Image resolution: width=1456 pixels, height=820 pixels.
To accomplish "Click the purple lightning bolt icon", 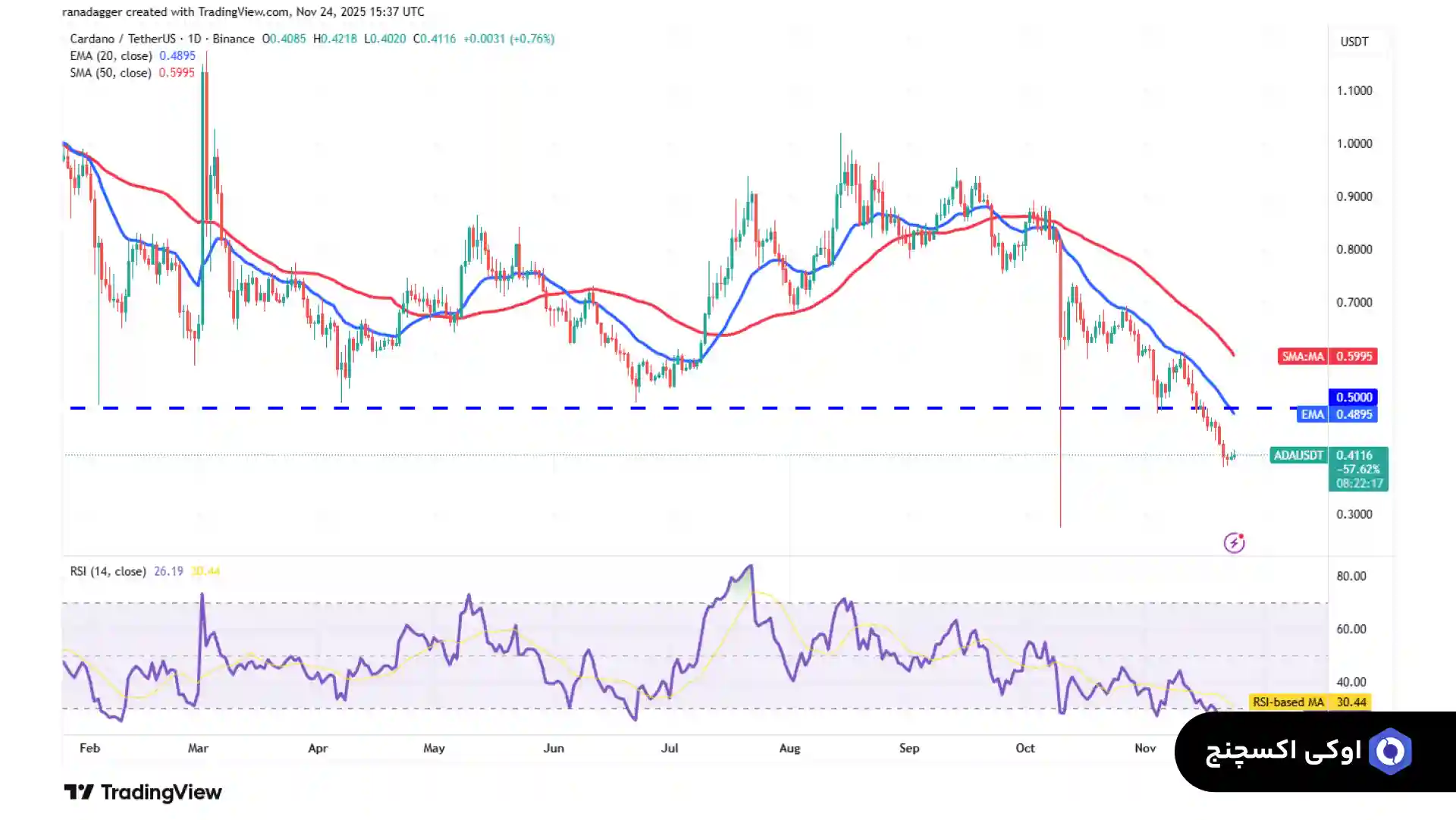I will pyautogui.click(x=1234, y=542).
